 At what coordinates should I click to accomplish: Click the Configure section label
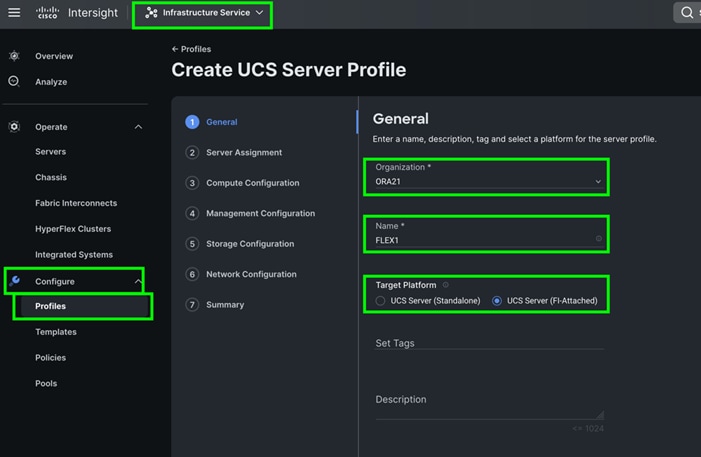click(55, 281)
